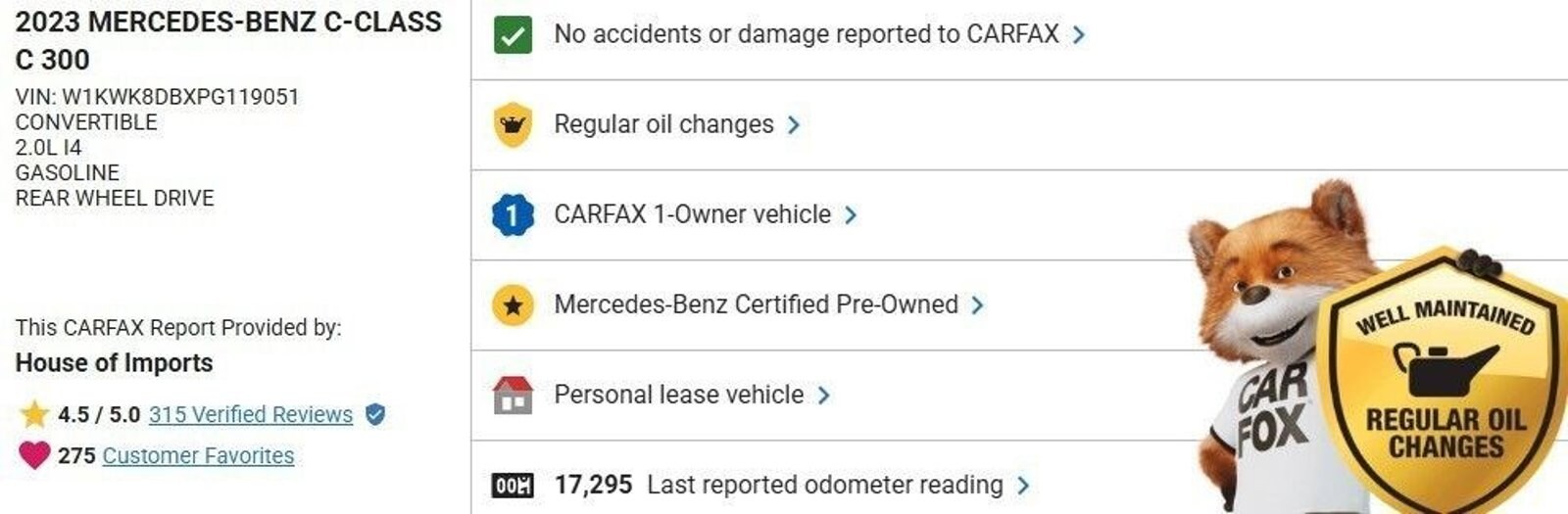Click the pink Customer Favorites heart icon

click(34, 455)
